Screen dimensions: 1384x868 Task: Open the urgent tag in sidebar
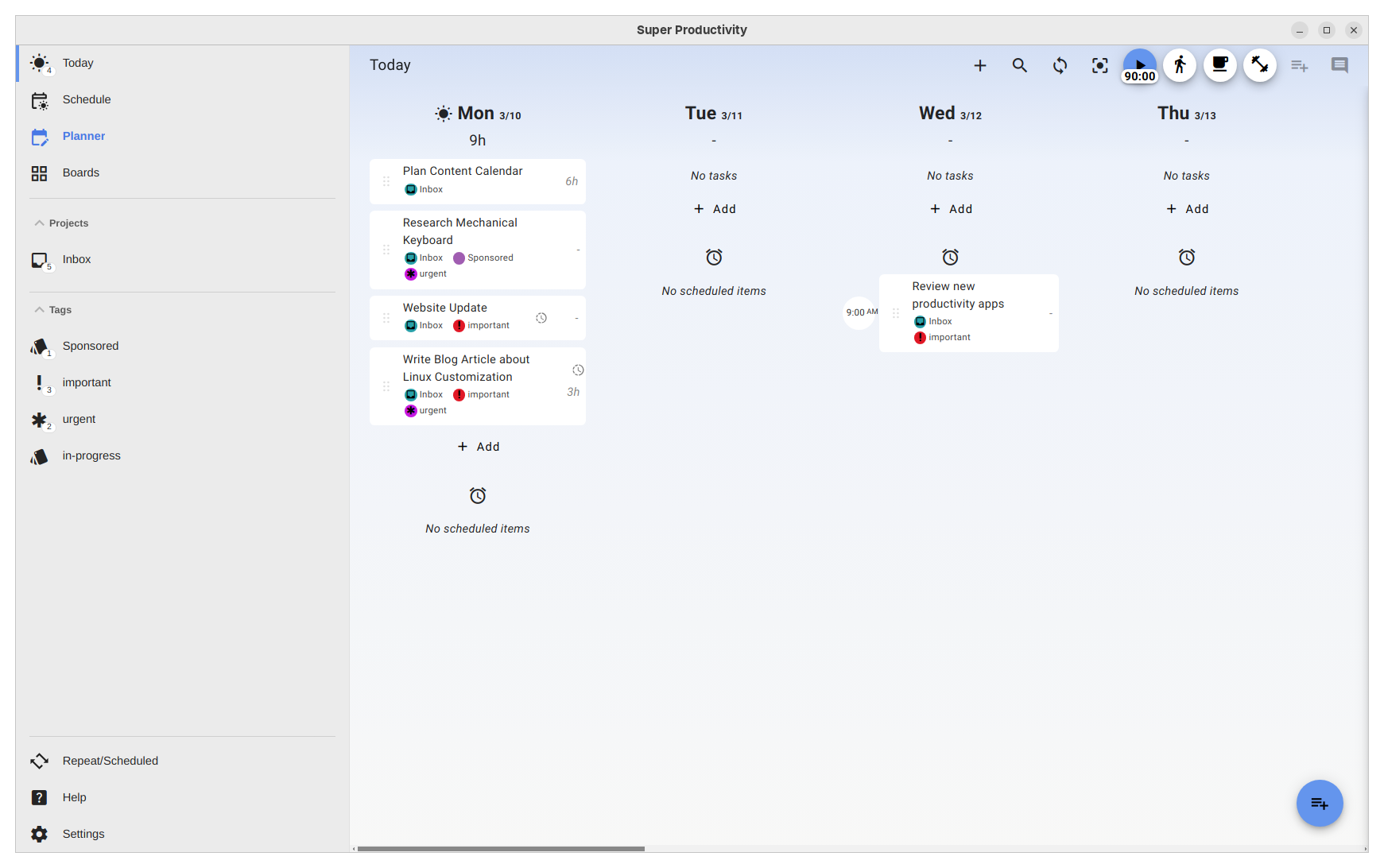(x=182, y=419)
